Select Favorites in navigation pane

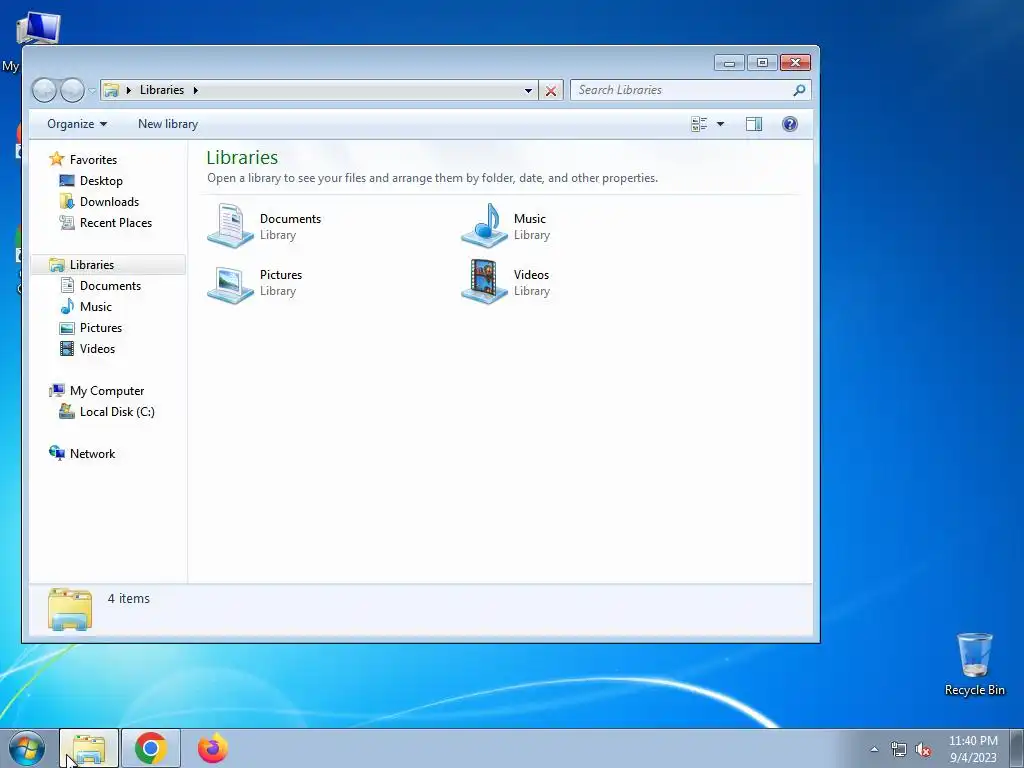coord(93,159)
